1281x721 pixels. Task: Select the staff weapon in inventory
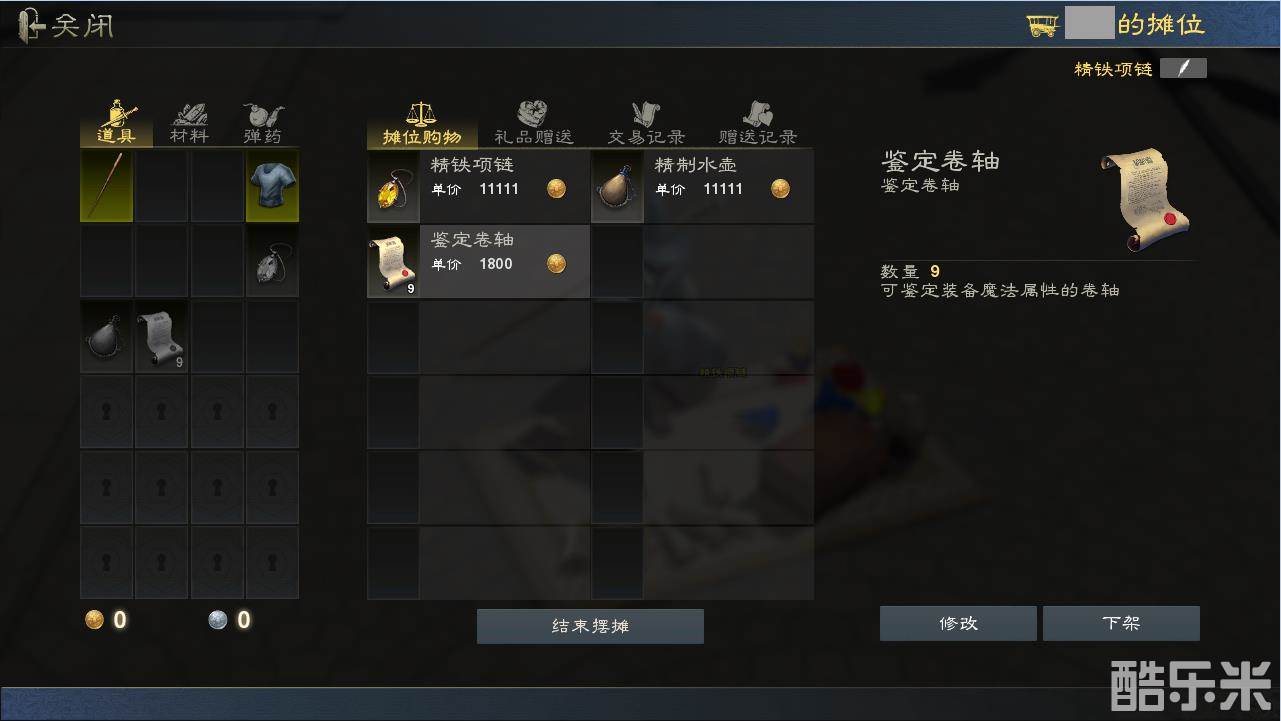coord(106,186)
